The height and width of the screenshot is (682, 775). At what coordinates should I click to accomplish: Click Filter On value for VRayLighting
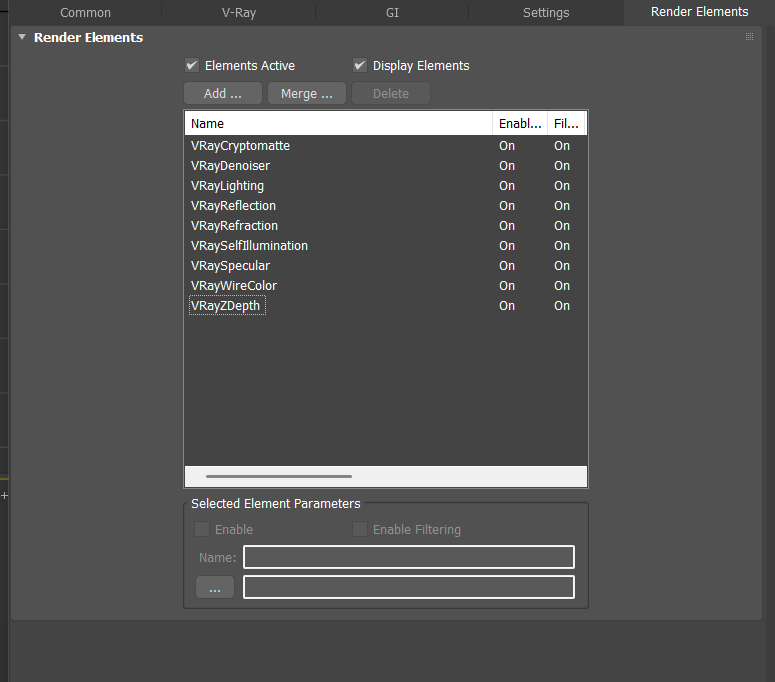561,186
